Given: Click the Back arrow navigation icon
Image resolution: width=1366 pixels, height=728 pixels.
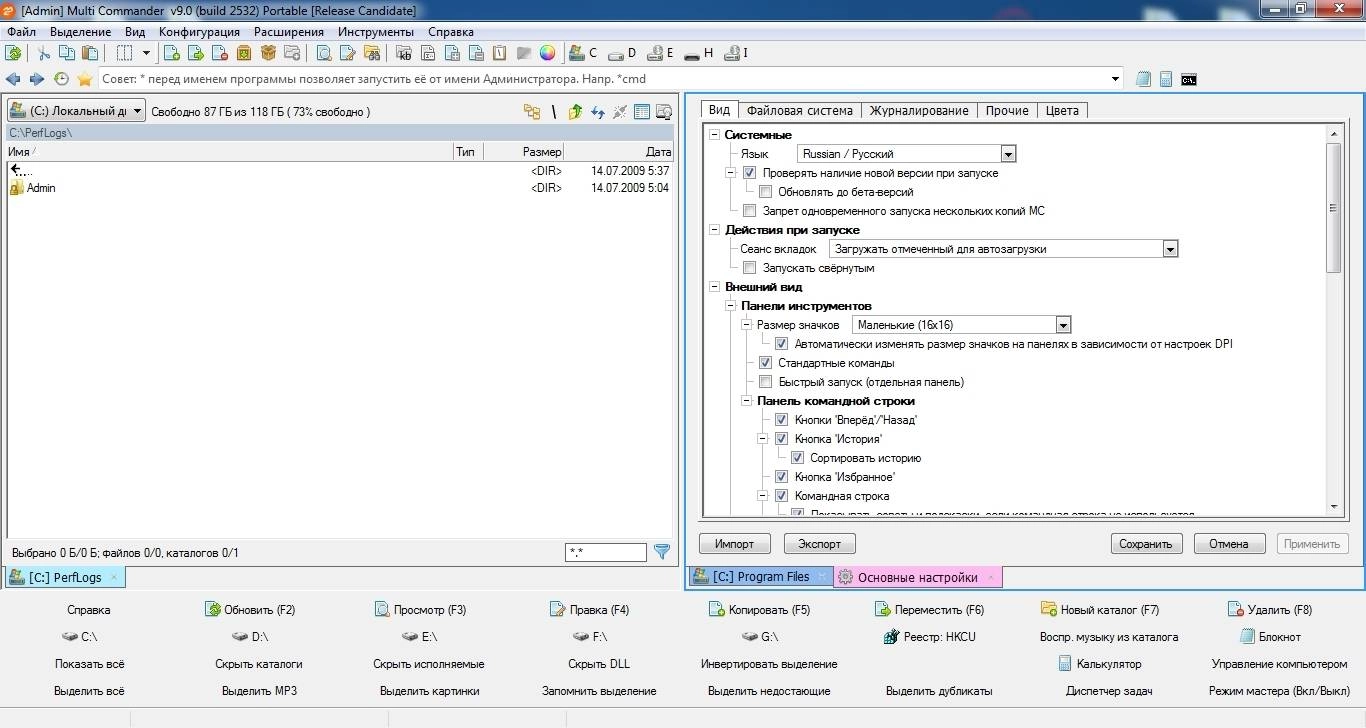Looking at the screenshot, I should [x=13, y=79].
